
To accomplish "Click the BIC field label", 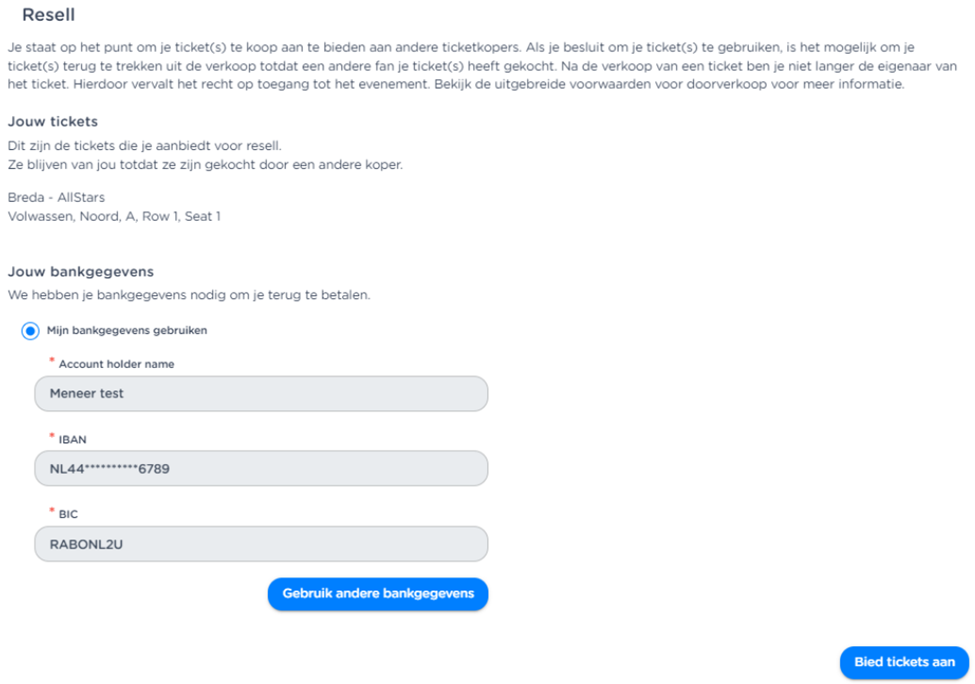I will 68,515.
